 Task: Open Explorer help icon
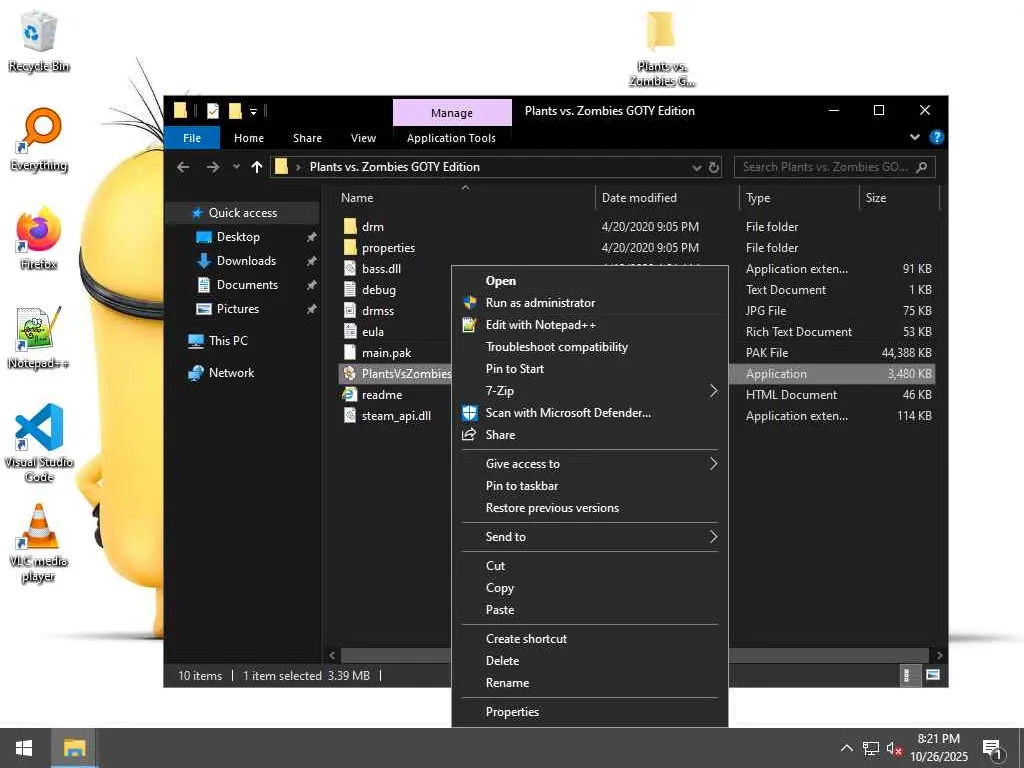coord(936,137)
